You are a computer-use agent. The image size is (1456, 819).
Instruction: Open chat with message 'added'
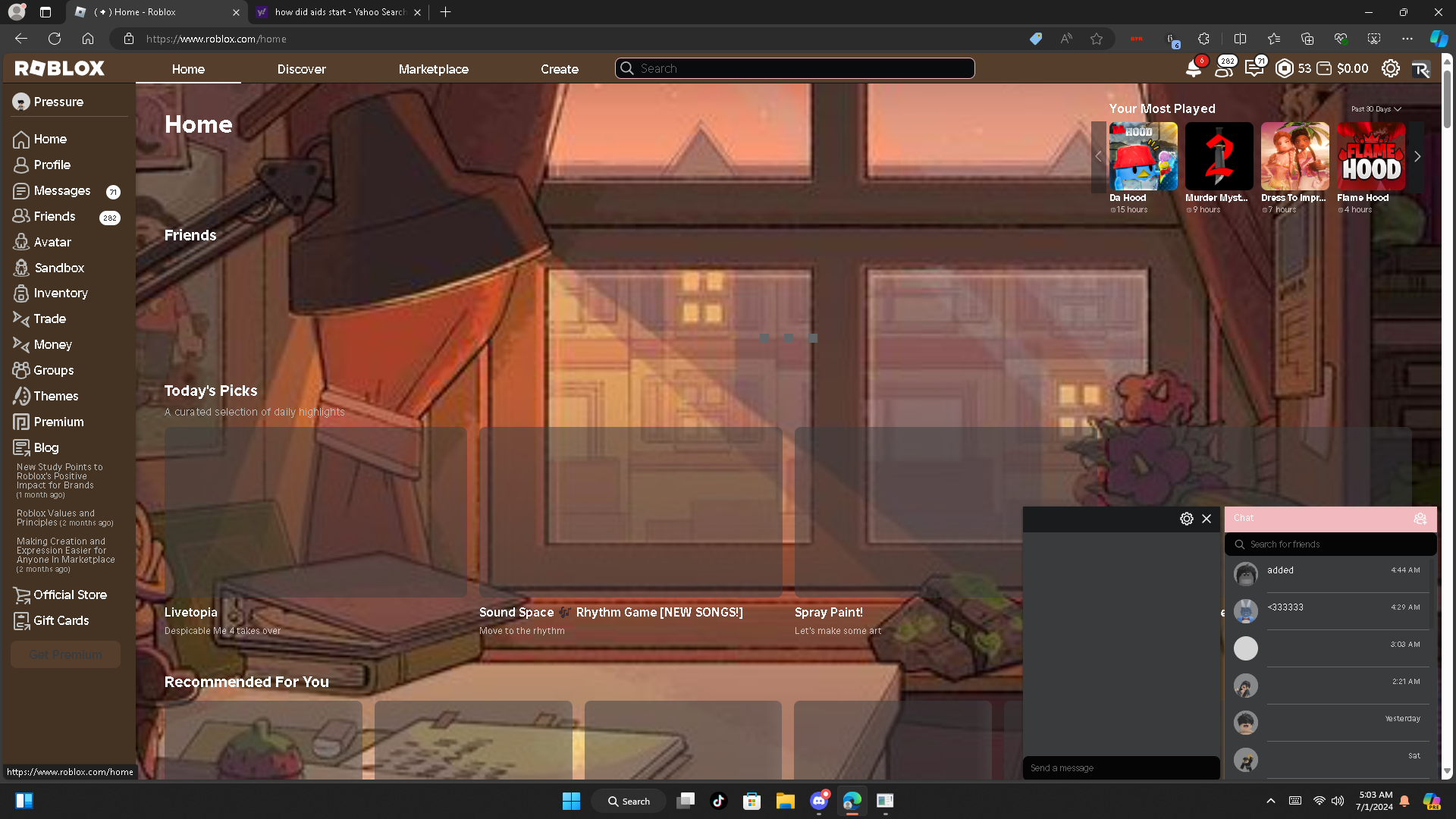pos(1330,574)
